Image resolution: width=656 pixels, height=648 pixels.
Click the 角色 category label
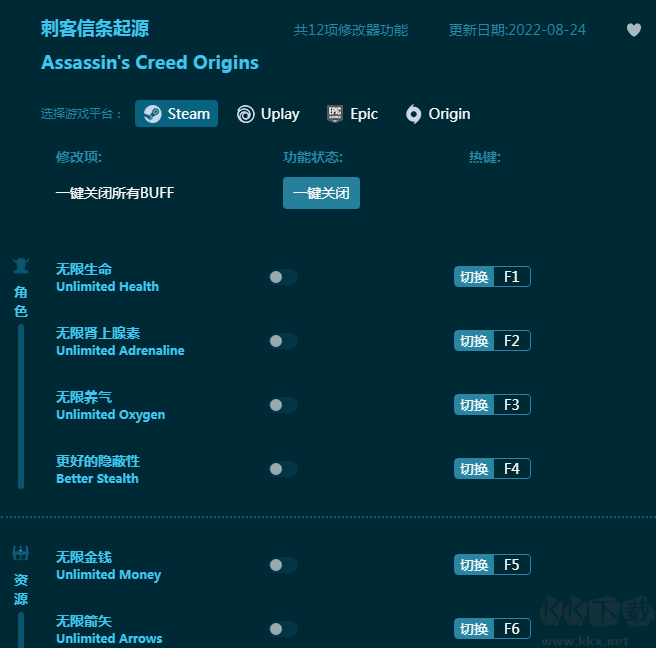coord(20,302)
